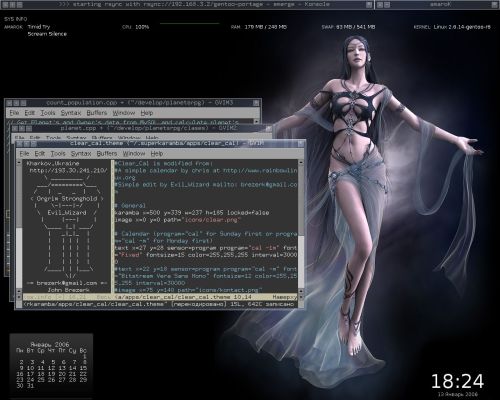This screenshot has width=500, height=400.
Task: Click the brezerk@gmail.com line in left pane
Action: 67,283
